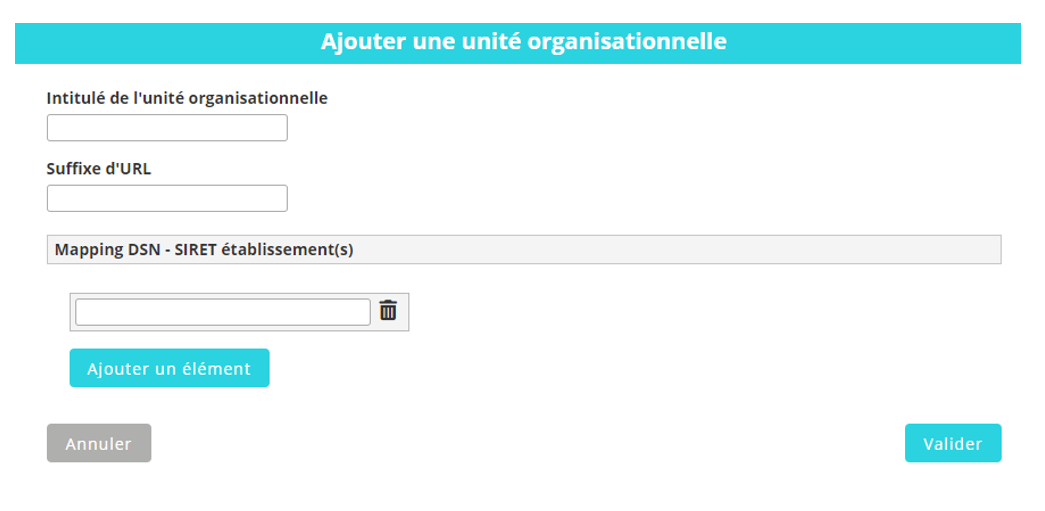The width and height of the screenshot is (1045, 511).
Task: Click inside the box beside the trash icon
Action: [222, 312]
